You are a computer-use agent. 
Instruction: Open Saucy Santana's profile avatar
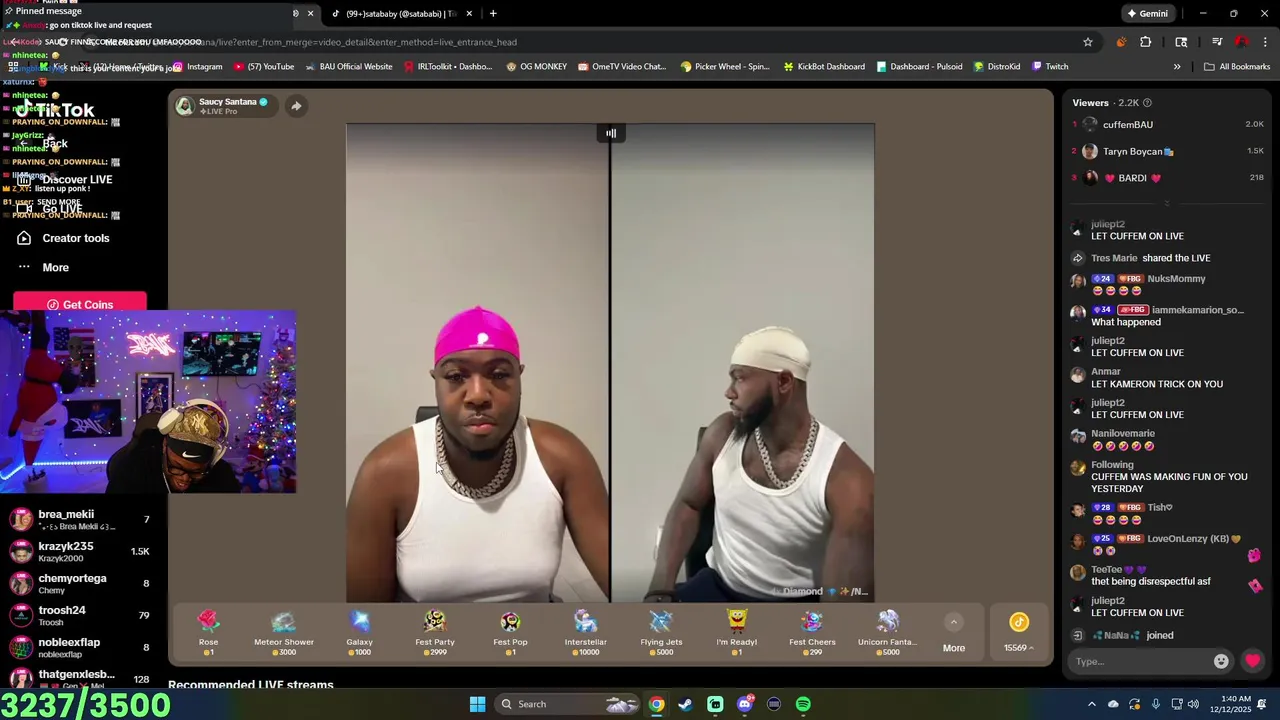(x=184, y=106)
